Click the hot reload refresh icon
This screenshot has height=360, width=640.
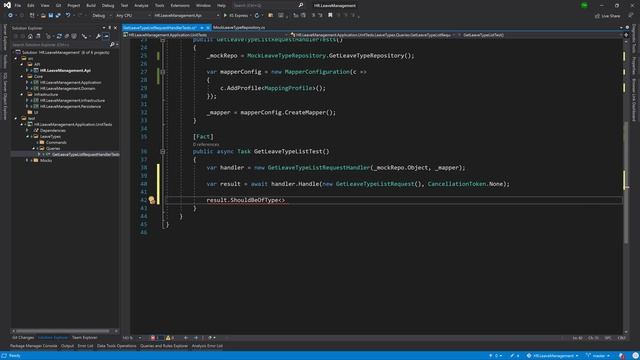coord(257,16)
